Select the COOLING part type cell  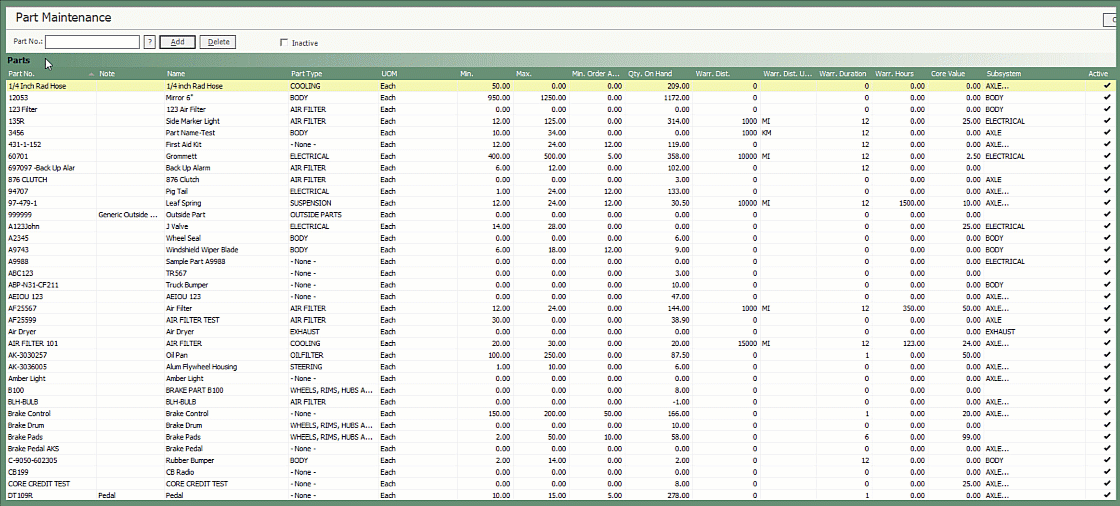[306, 86]
